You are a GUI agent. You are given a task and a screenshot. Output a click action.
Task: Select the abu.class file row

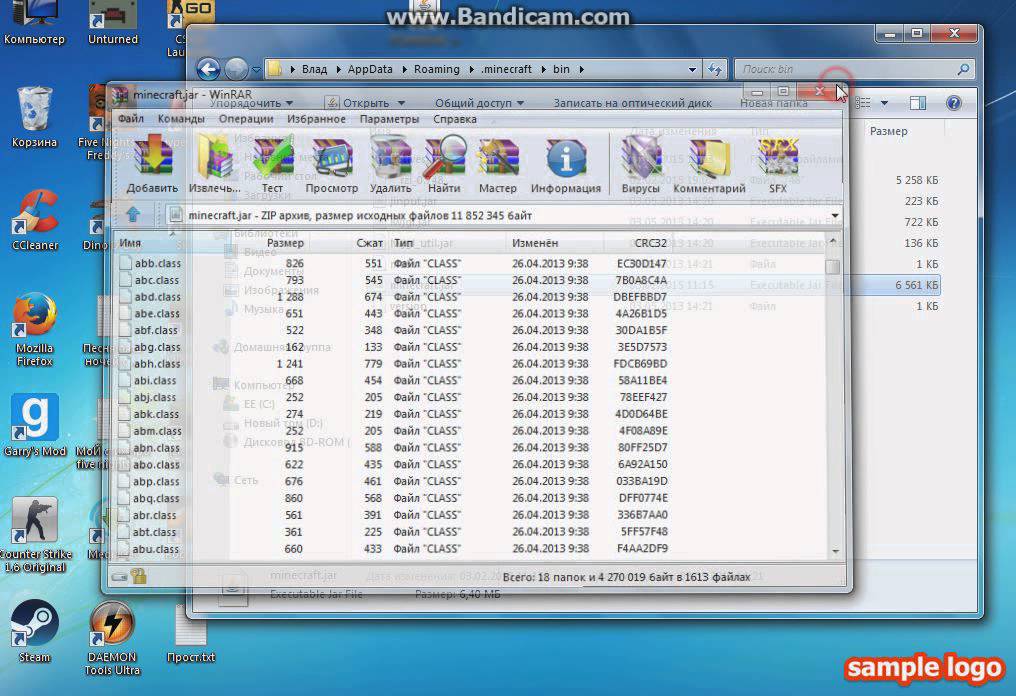(393, 549)
